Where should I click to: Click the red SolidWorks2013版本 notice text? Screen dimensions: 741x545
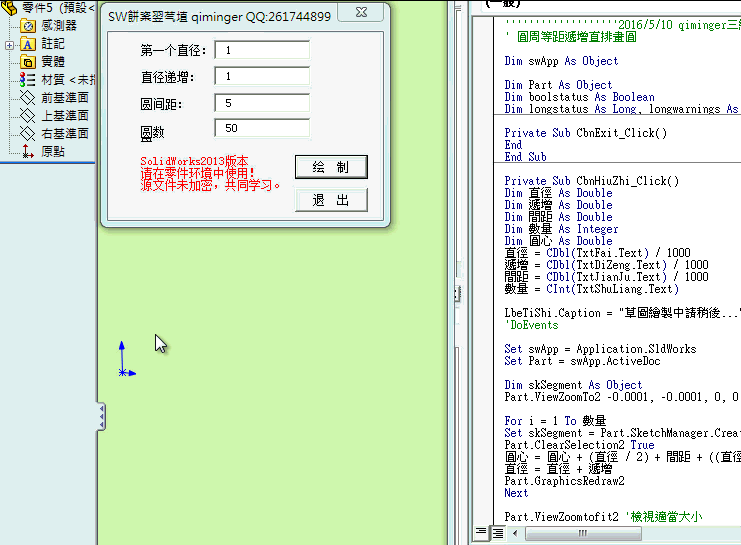click(194, 161)
